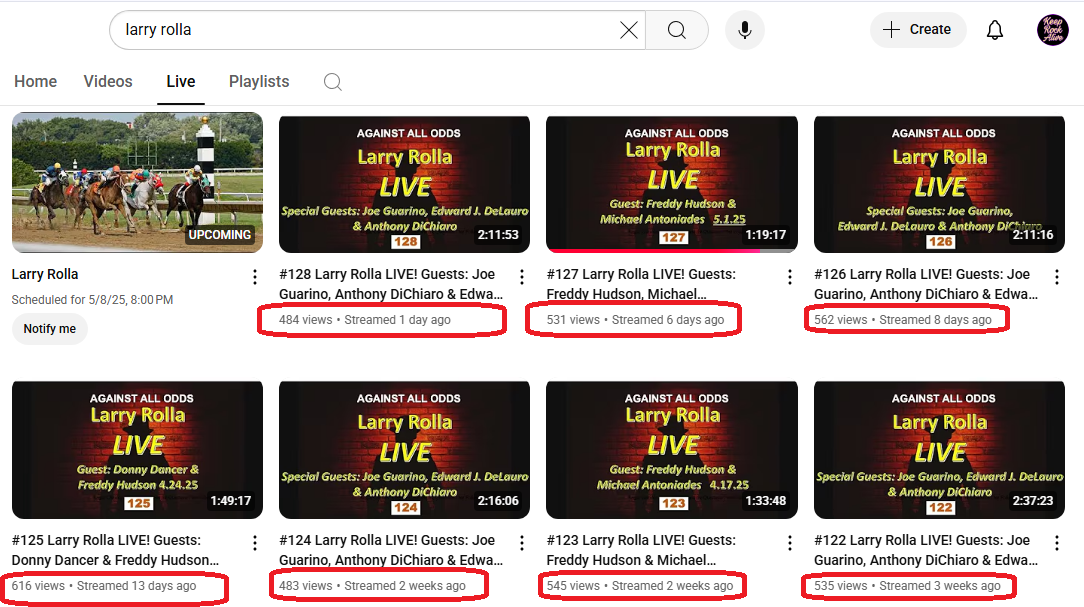Play video #122 thumbnail

(940, 449)
